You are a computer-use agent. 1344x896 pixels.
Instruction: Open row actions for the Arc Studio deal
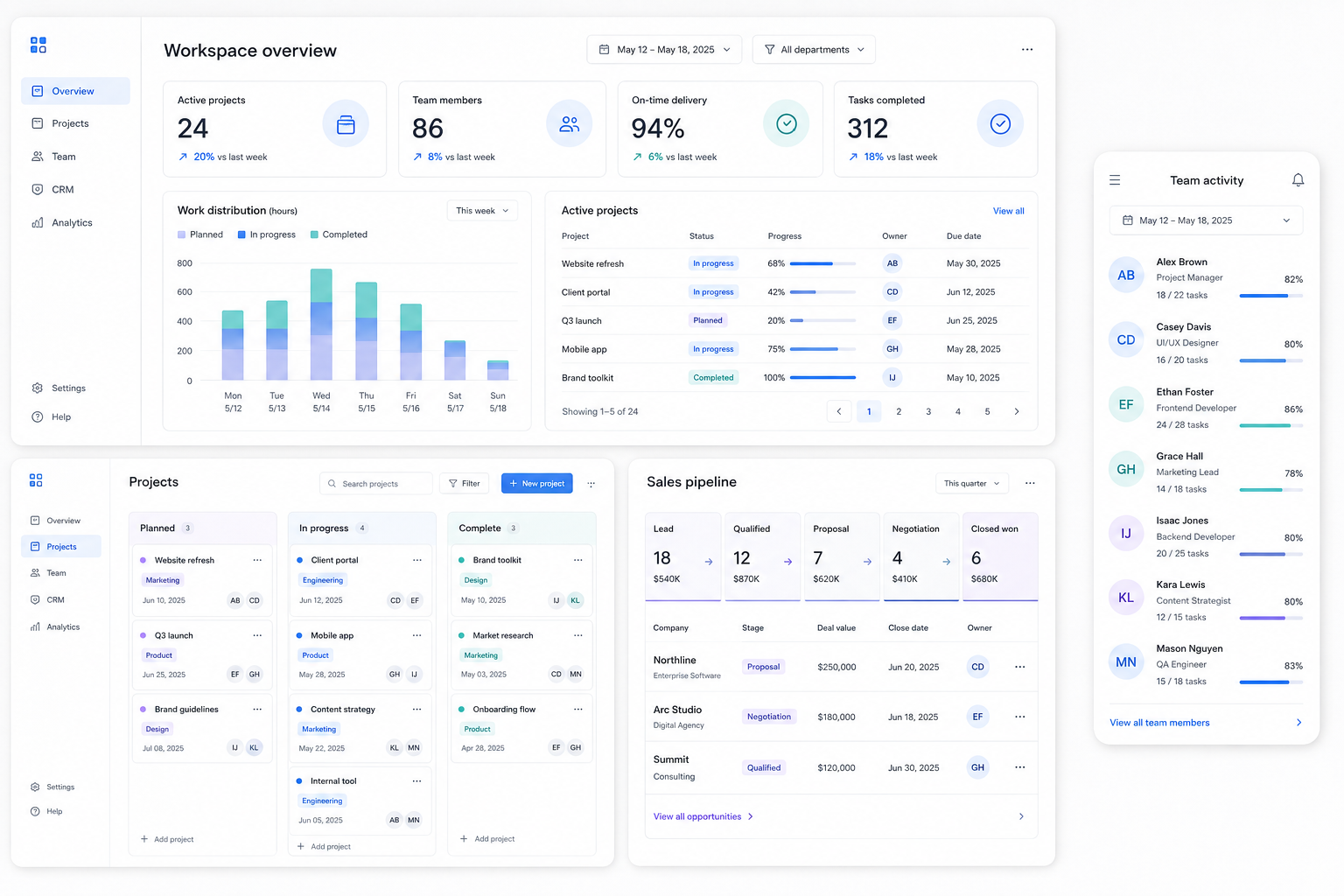point(1020,717)
